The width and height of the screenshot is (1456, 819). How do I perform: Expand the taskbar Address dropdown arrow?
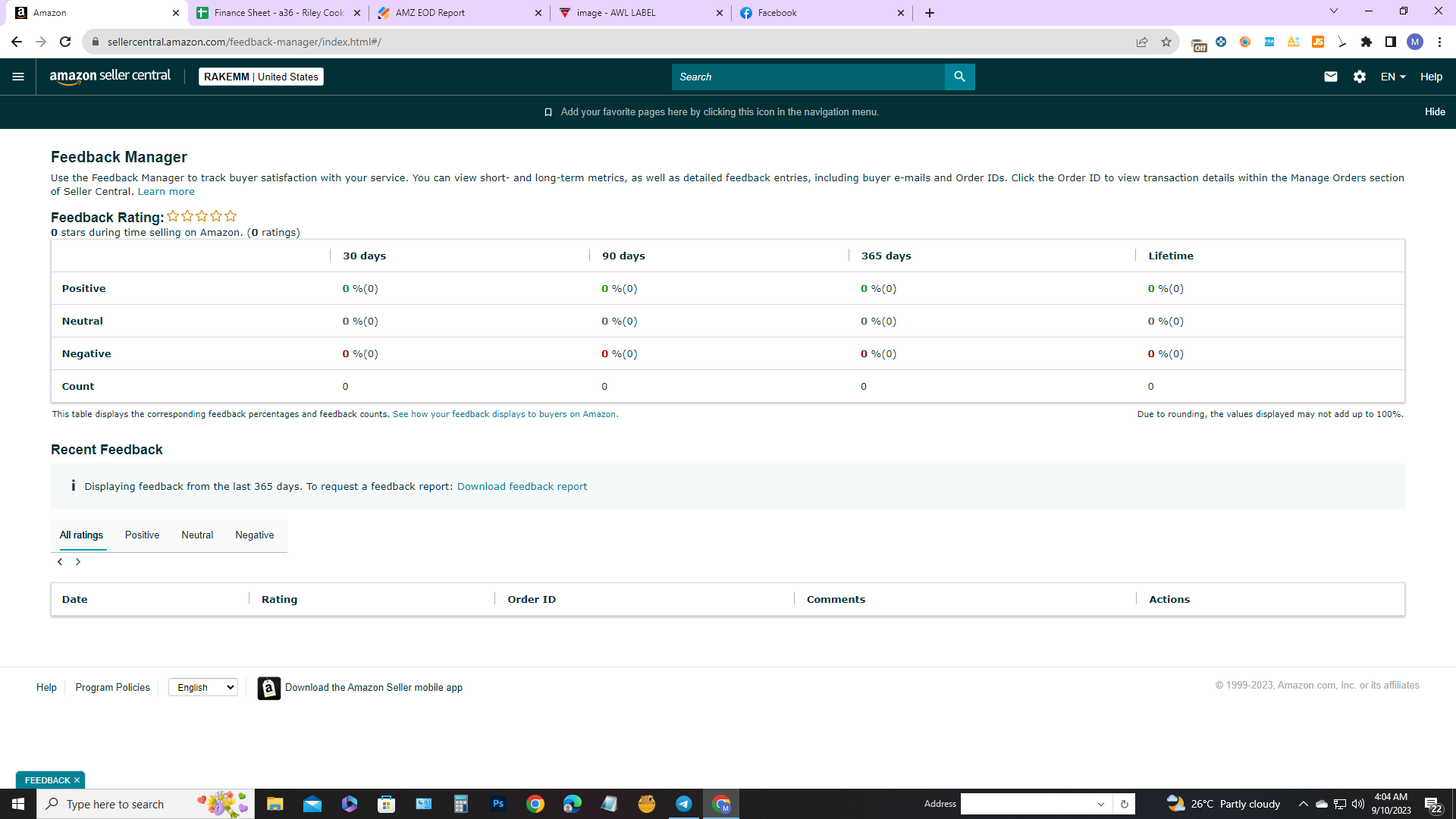point(1101,804)
